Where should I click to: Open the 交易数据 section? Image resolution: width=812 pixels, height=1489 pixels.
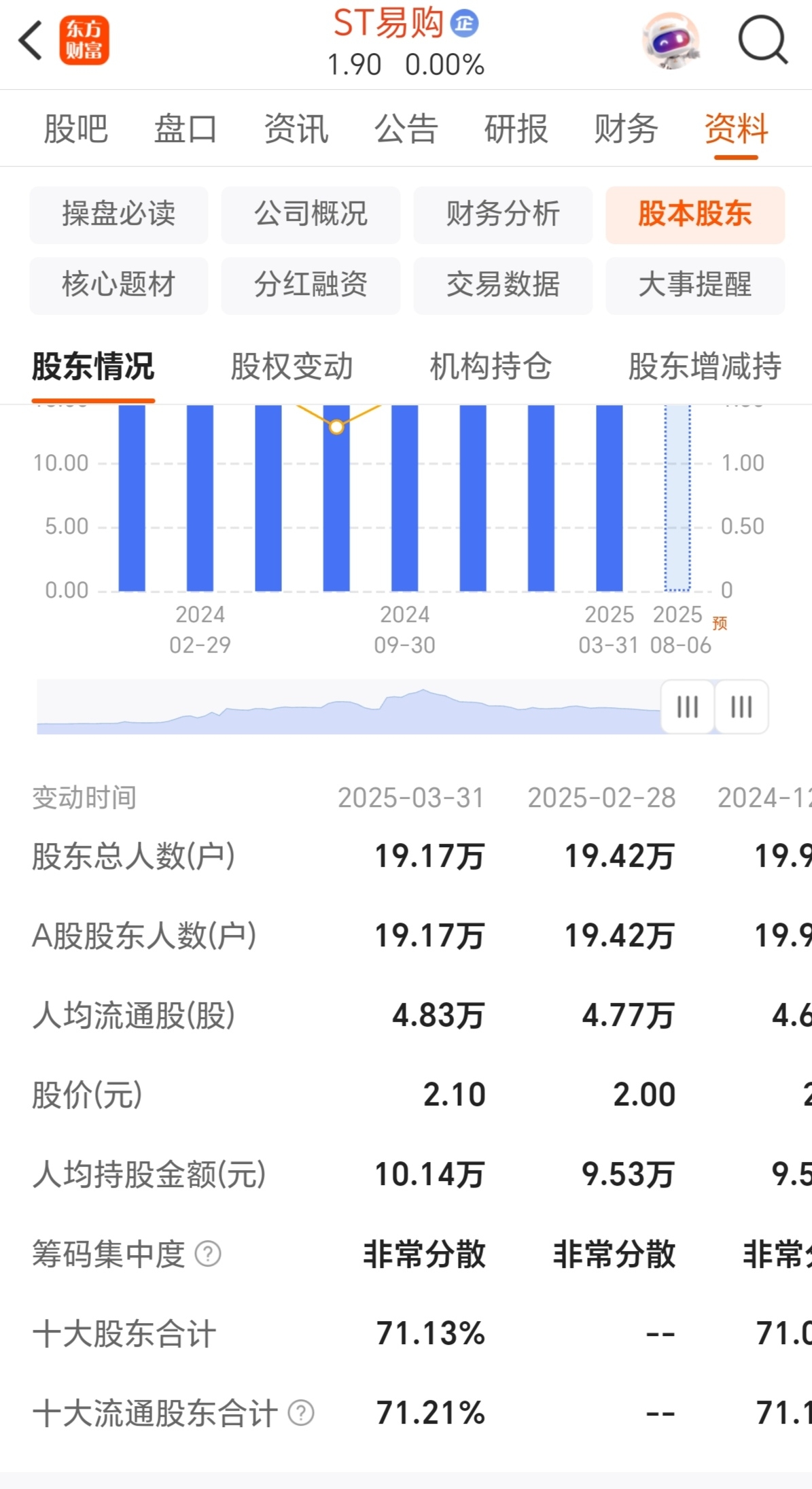tap(503, 285)
